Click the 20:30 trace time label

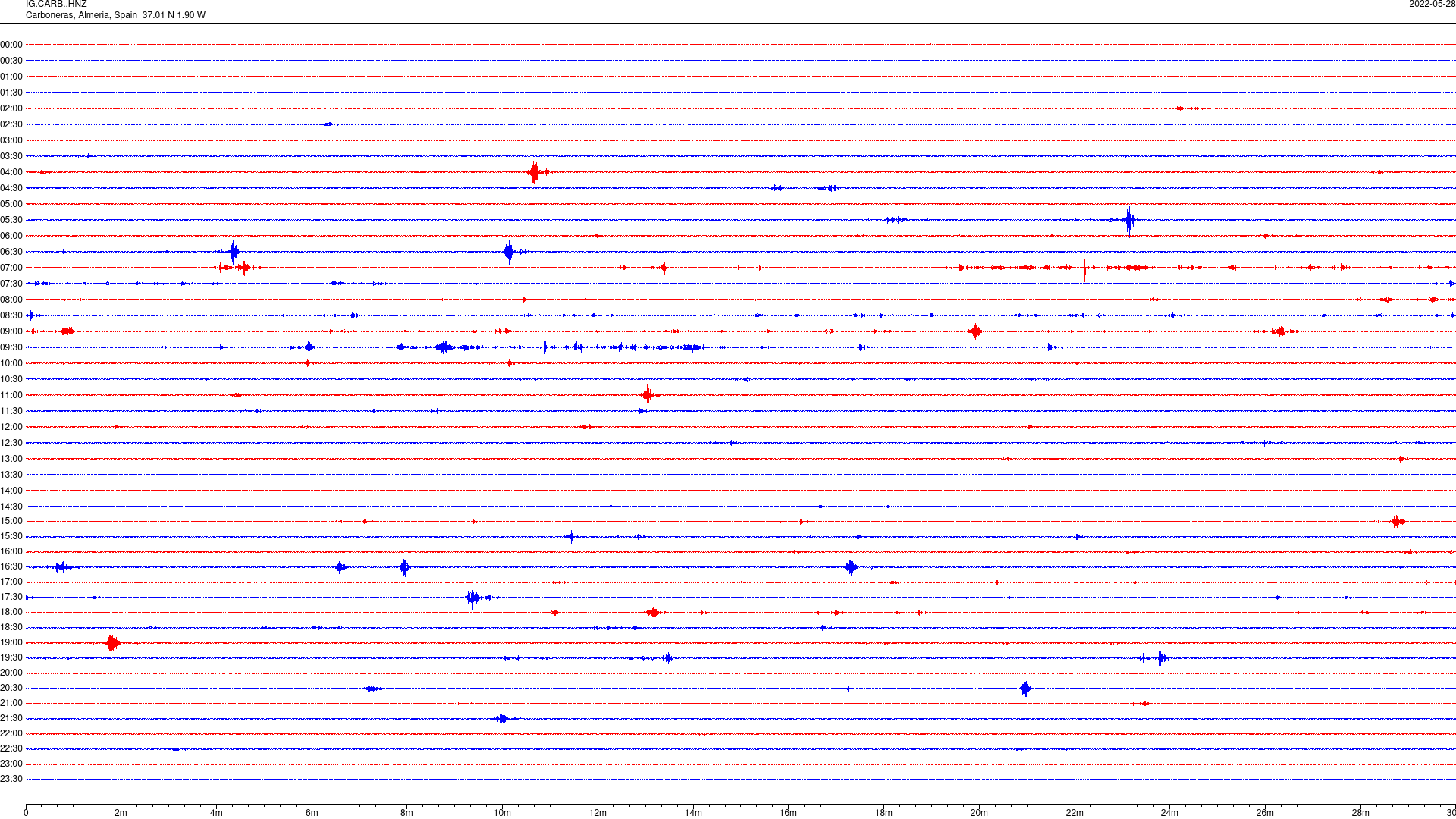(x=11, y=688)
